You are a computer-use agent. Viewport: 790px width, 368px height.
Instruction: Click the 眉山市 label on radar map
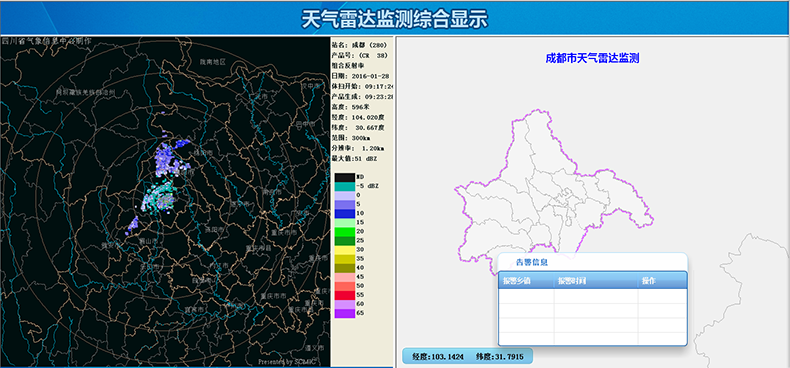[x=148, y=241]
